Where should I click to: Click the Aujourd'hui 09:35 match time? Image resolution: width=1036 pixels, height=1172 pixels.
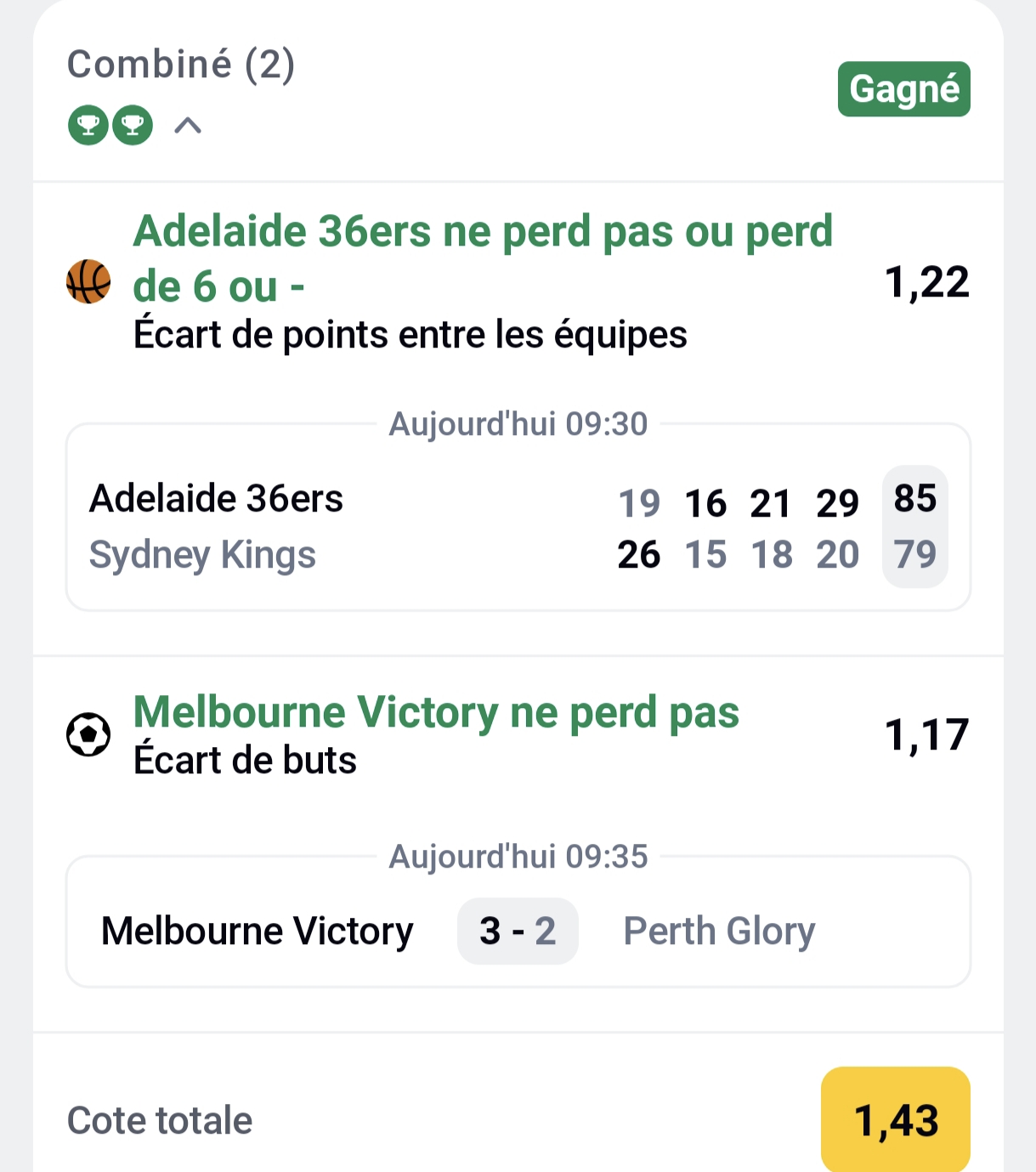tap(518, 857)
